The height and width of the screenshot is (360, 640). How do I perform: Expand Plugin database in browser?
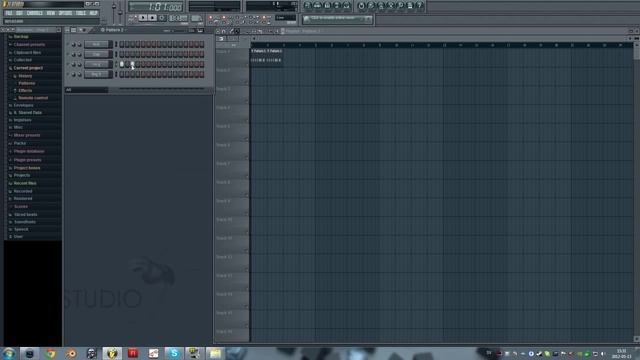[x=29, y=151]
